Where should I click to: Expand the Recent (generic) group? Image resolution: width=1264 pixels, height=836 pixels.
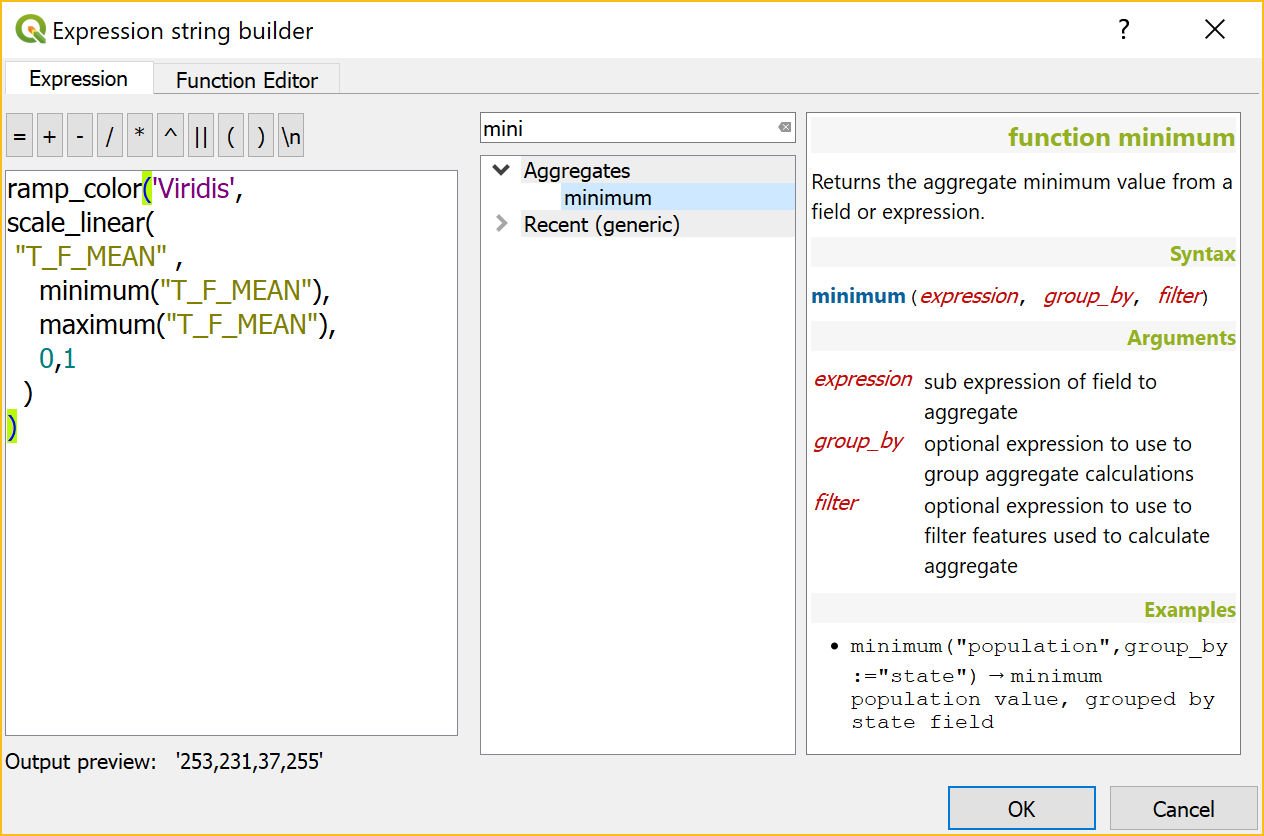click(502, 225)
